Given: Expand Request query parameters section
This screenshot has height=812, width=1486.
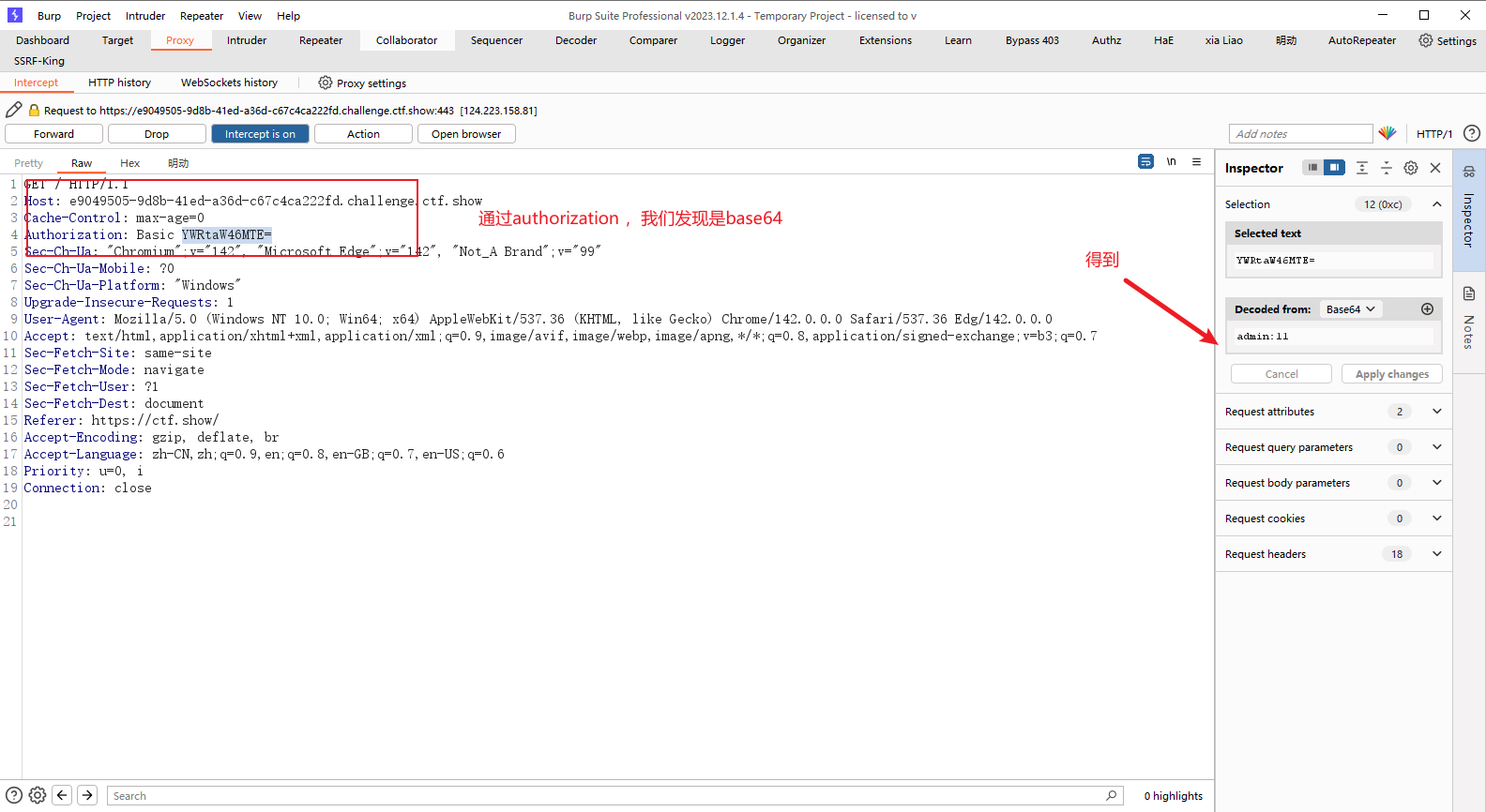Looking at the screenshot, I should point(1436,446).
